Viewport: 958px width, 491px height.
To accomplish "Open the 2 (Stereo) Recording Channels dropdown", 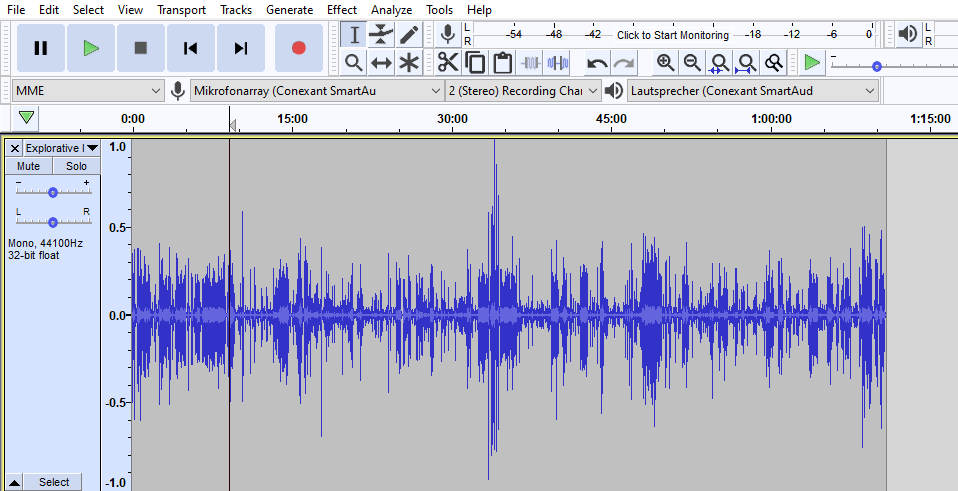I will click(x=523, y=91).
